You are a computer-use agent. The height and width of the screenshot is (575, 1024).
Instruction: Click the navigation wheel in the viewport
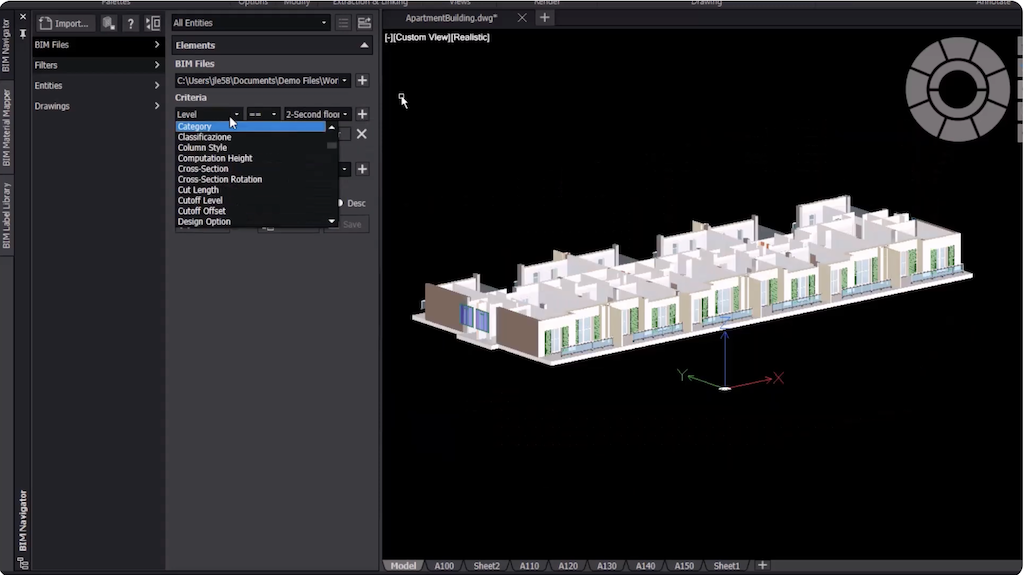(957, 89)
